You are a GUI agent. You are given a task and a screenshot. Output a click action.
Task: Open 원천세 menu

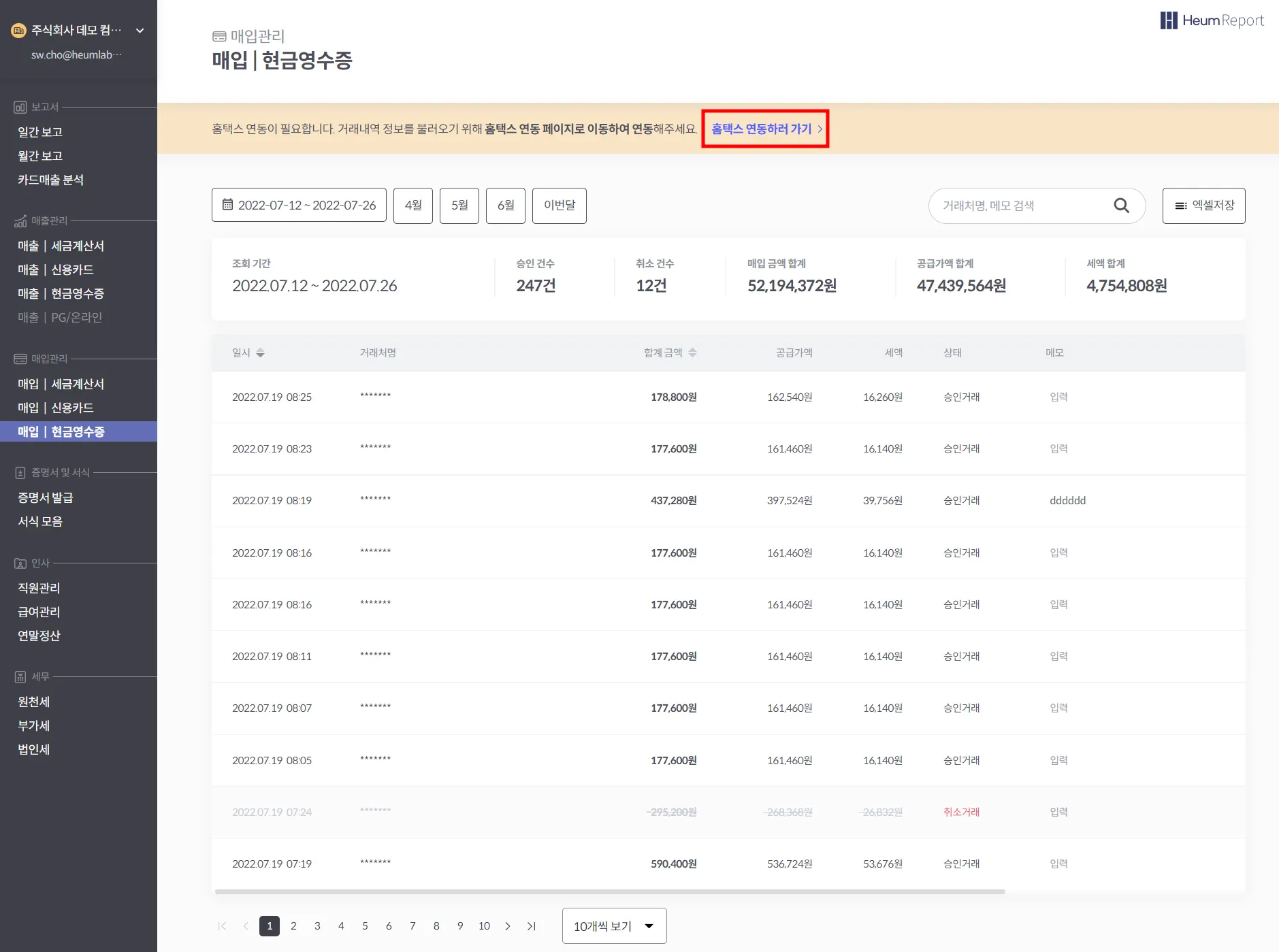[x=34, y=702]
